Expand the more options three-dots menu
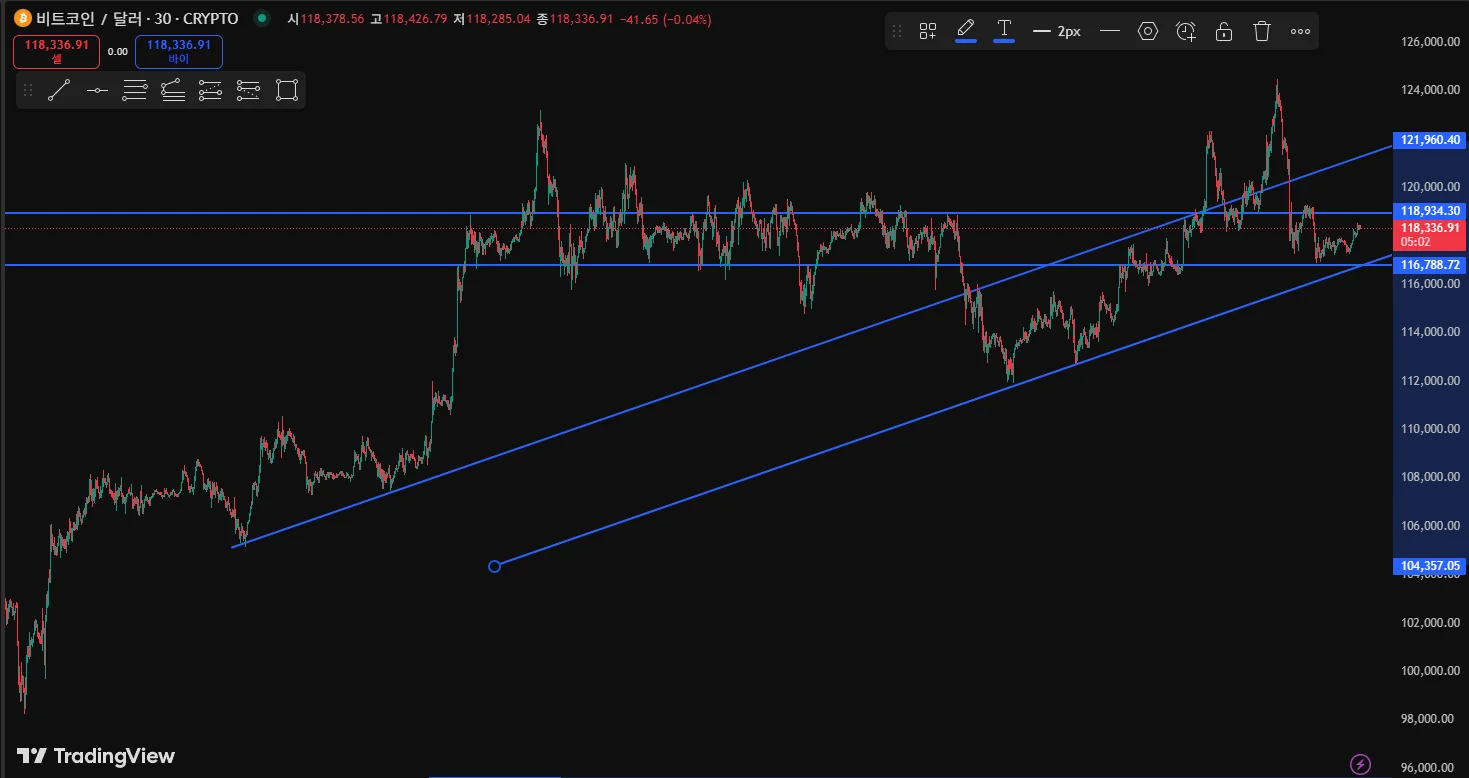Screen dimensions: 1469x778 pyautogui.click(x=1300, y=31)
